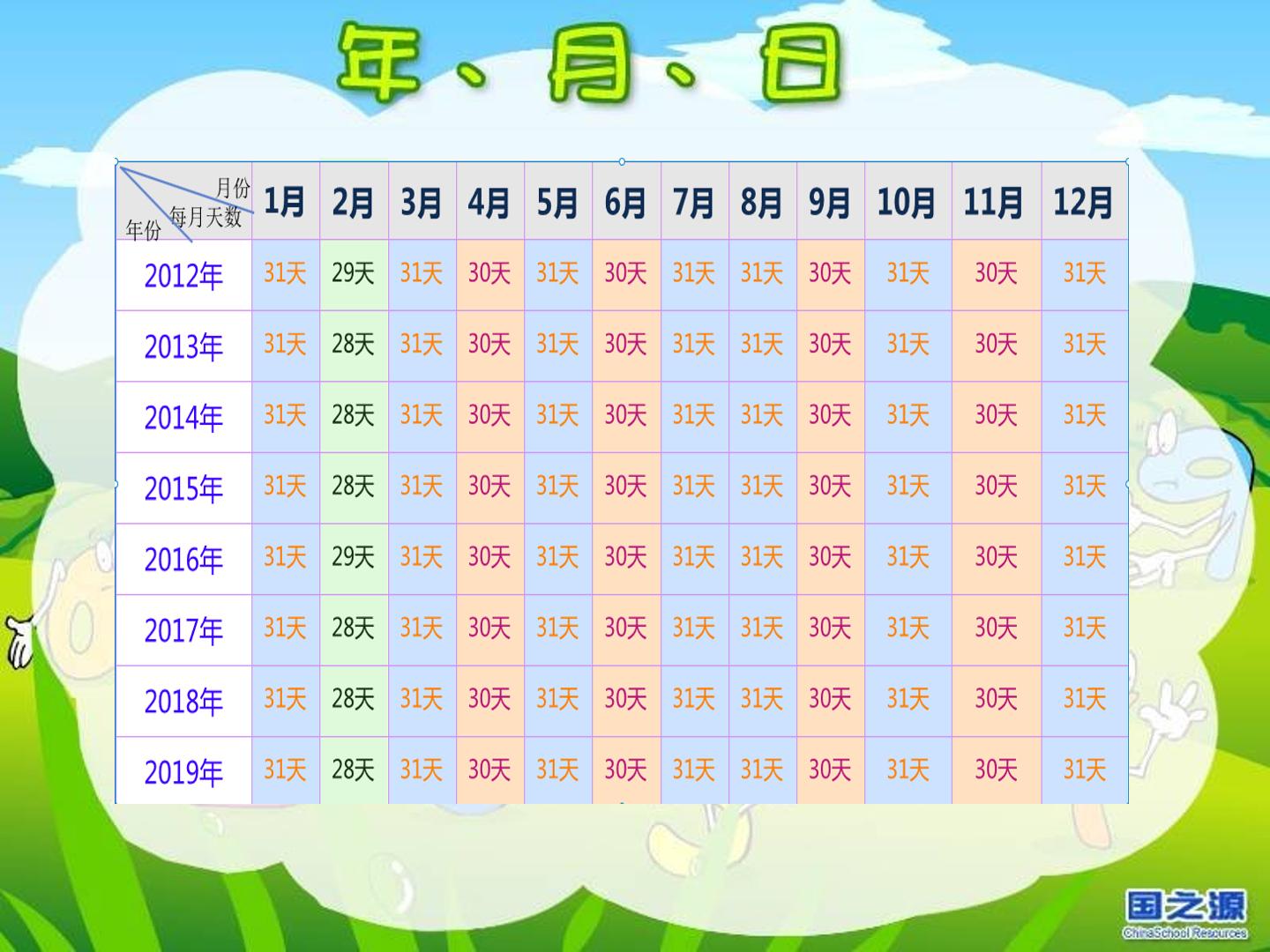This screenshot has height=952, width=1270.
Task: Click 31天 in the 2016年 12月 cell
Action: 1084,557
